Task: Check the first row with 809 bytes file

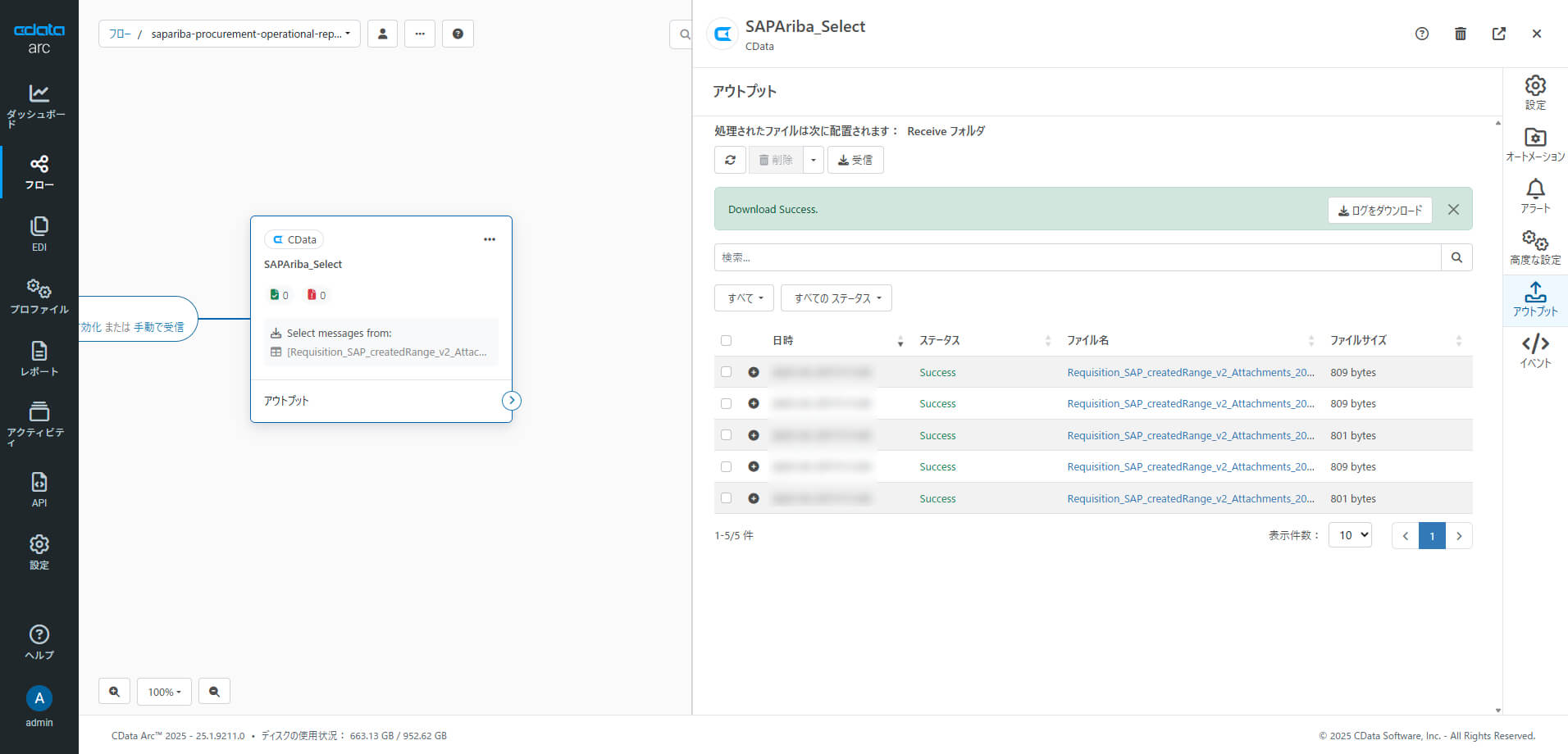Action: tap(726, 372)
